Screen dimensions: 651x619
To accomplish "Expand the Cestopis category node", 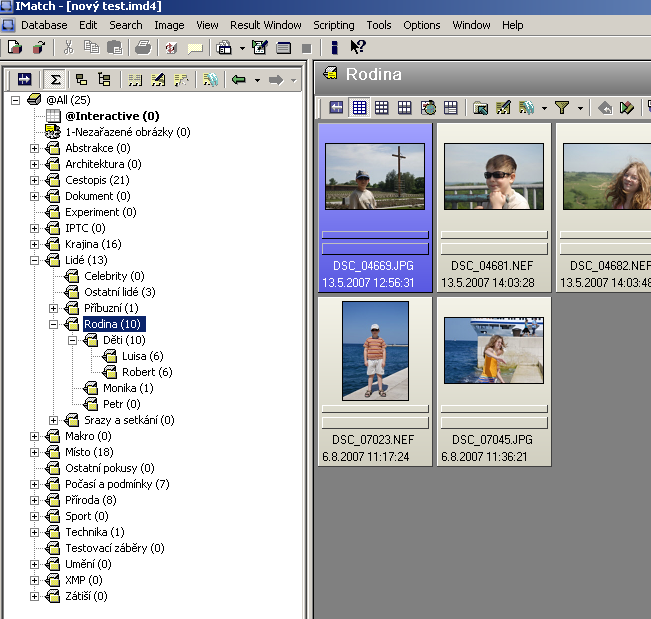I will (x=34, y=180).
